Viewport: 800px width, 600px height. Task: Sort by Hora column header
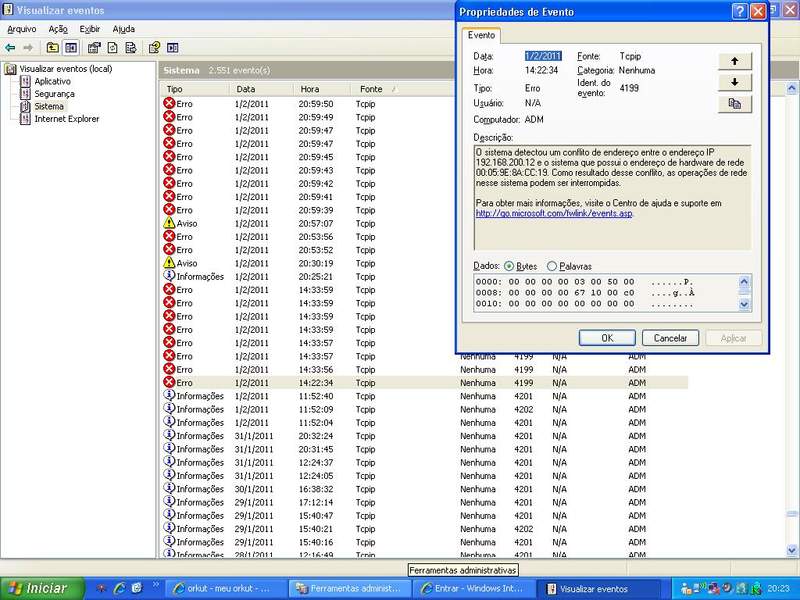tap(322, 89)
